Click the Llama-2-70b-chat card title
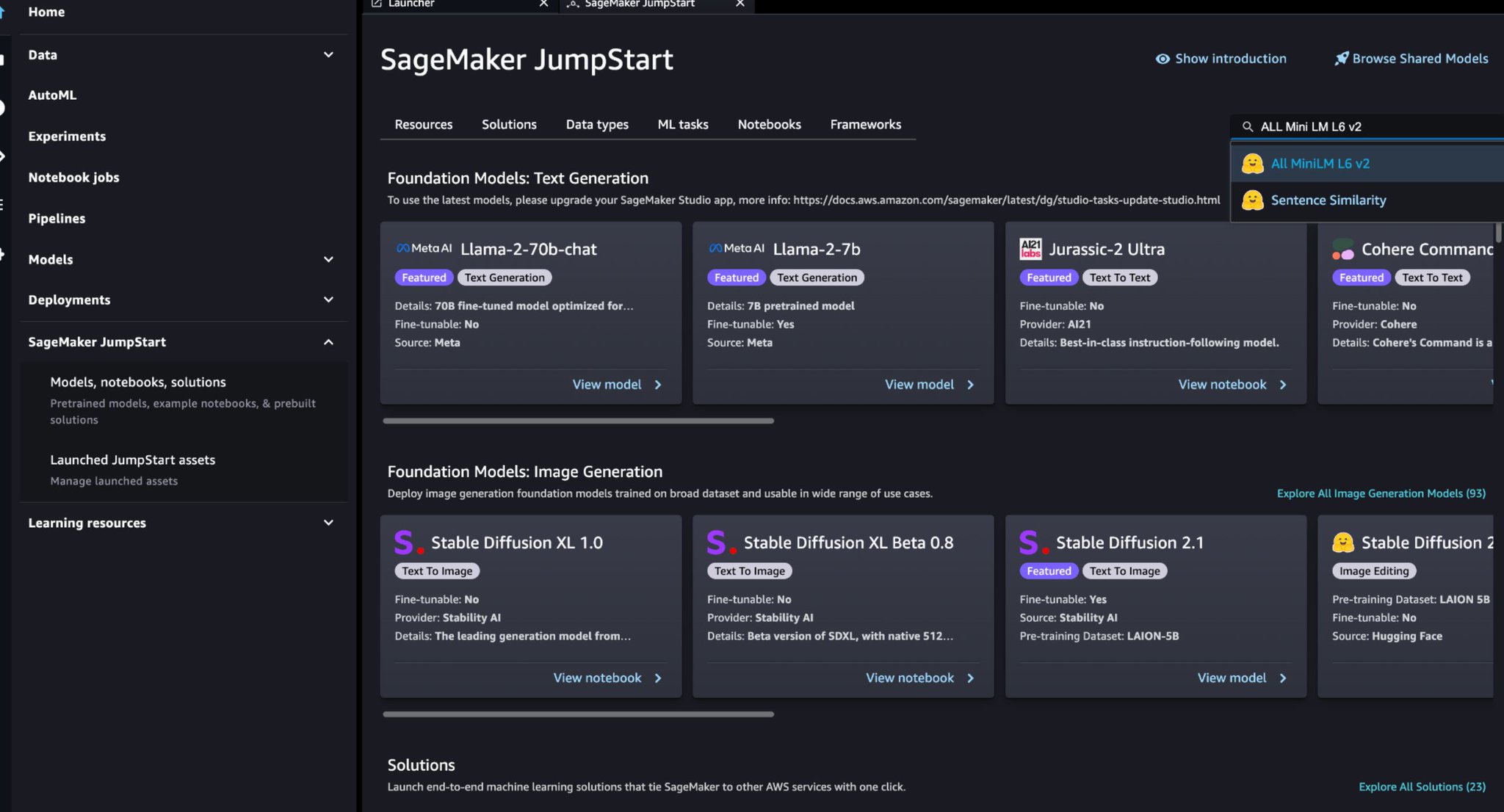1504x812 pixels. tap(528, 249)
